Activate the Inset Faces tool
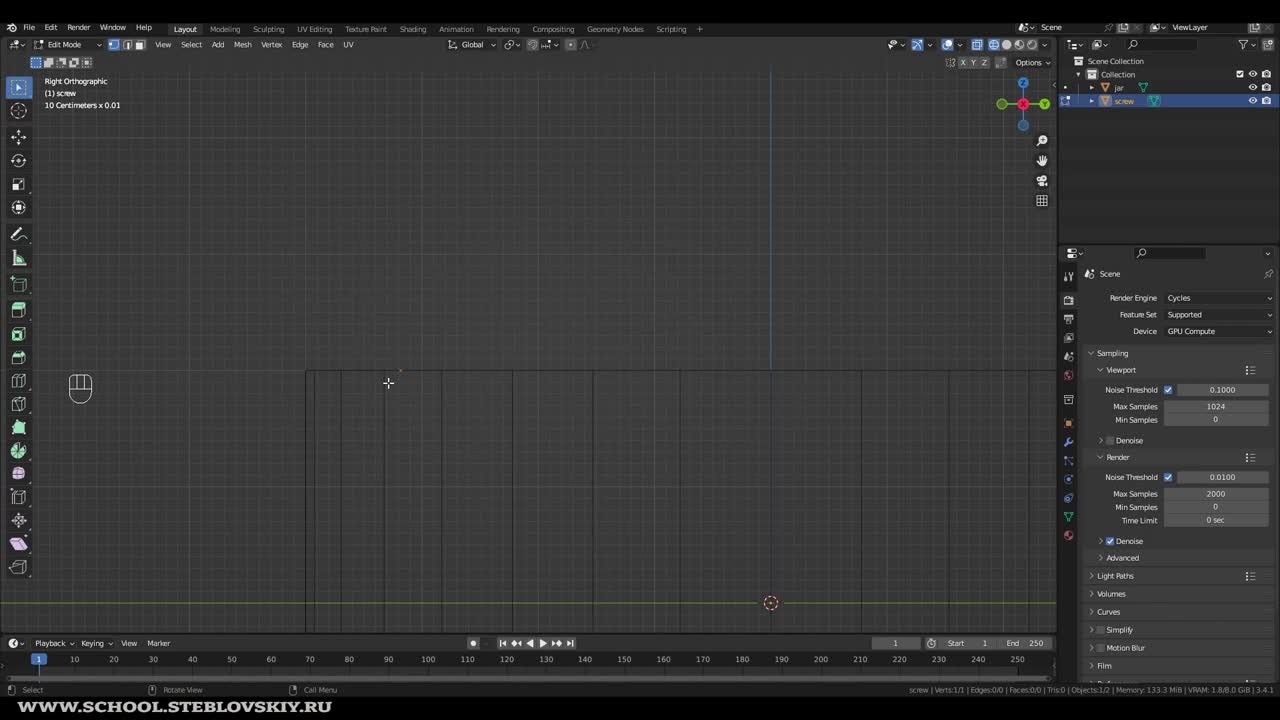Viewport: 1280px width, 720px height. [x=18, y=334]
